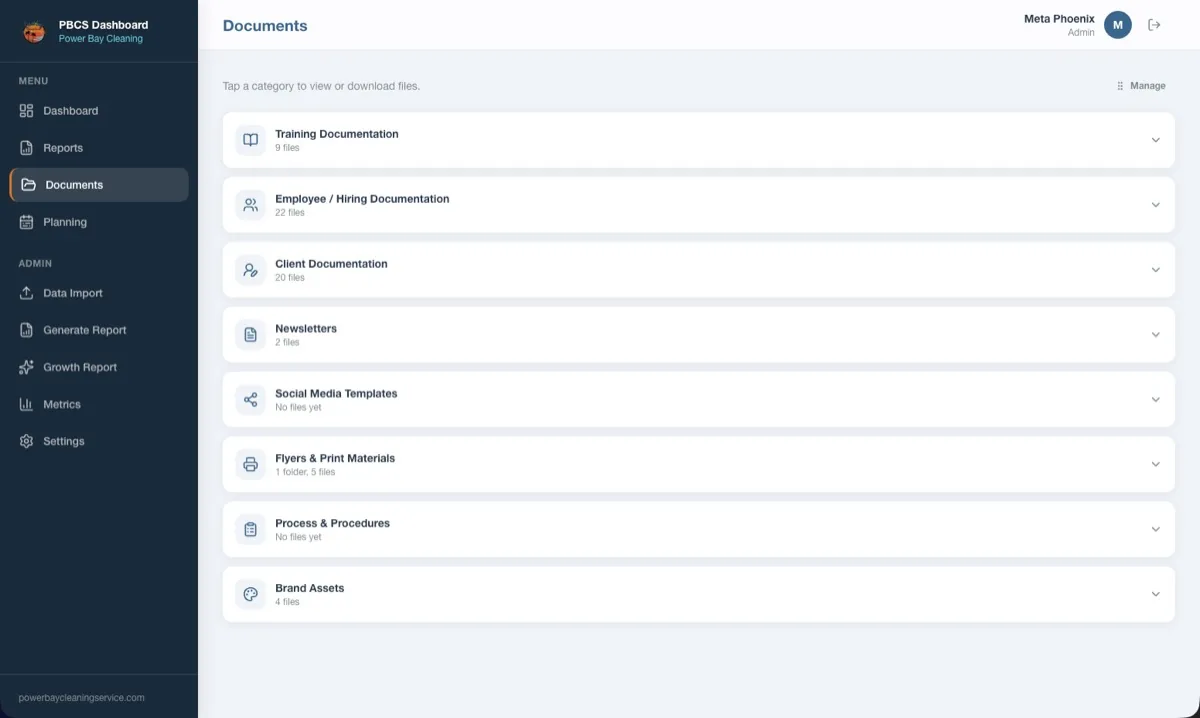Click the Planning calendar icon in sidebar

(x=27, y=222)
